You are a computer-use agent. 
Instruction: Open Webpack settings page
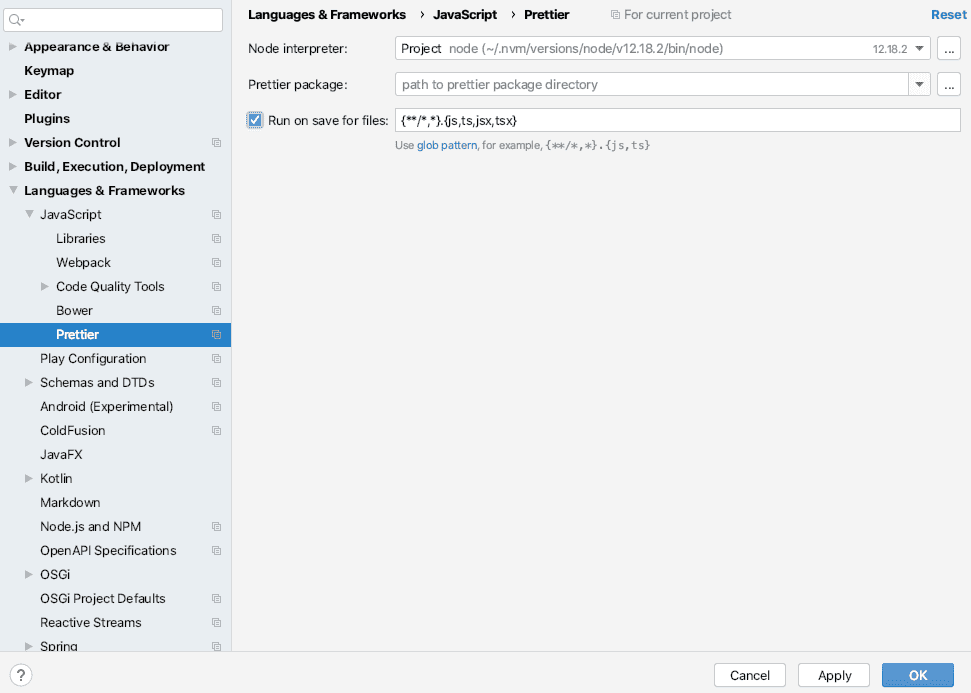(x=83, y=263)
